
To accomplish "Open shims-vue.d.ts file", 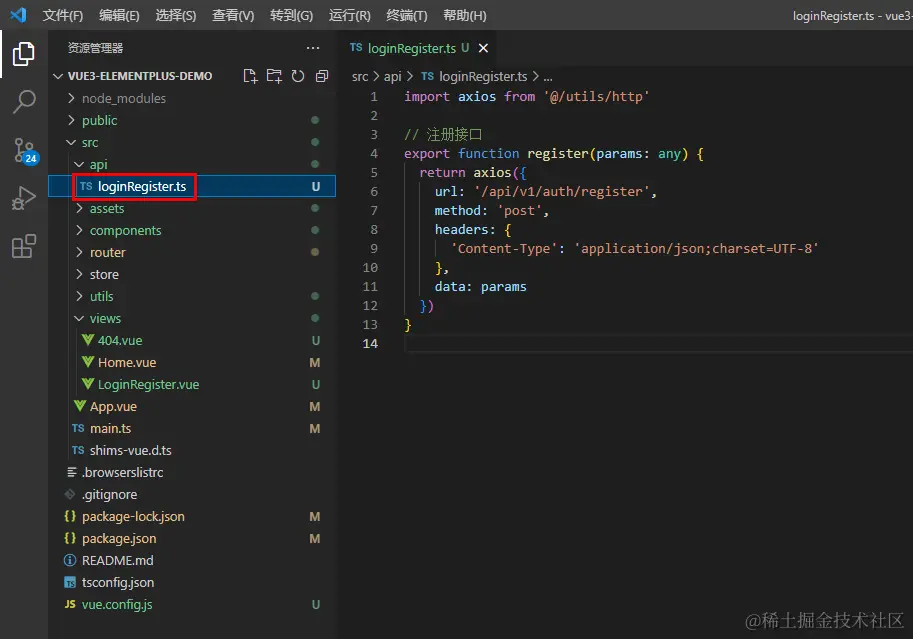I will tap(192, 451).
